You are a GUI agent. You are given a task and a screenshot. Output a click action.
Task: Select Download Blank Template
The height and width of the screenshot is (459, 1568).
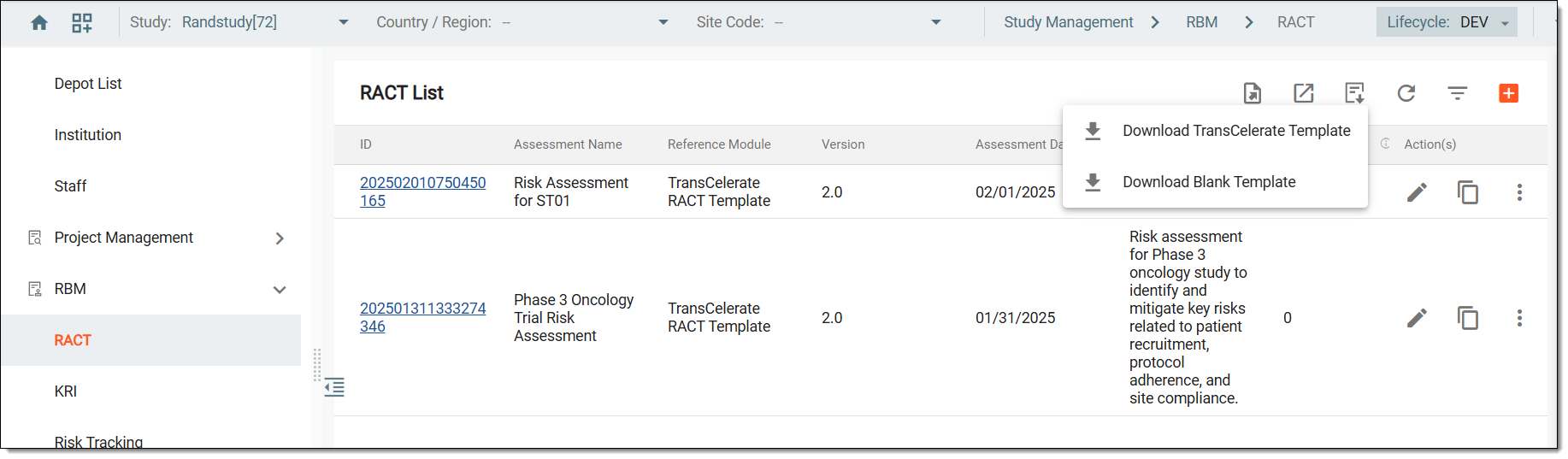[x=1215, y=182]
